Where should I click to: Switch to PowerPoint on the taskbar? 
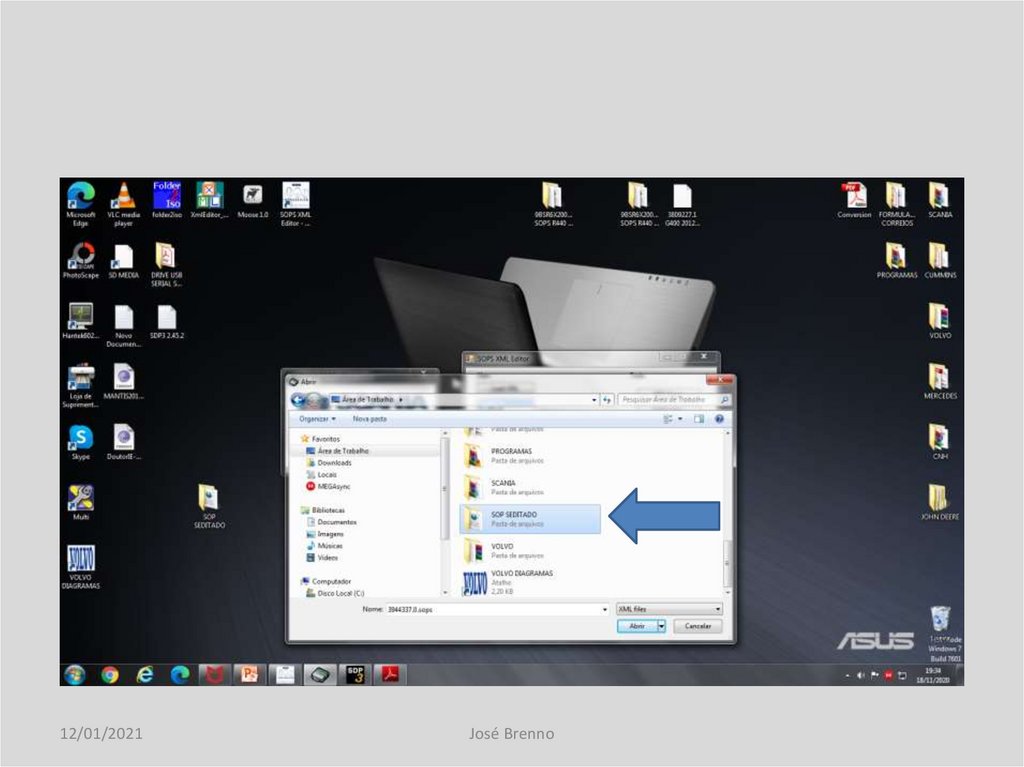[249, 674]
